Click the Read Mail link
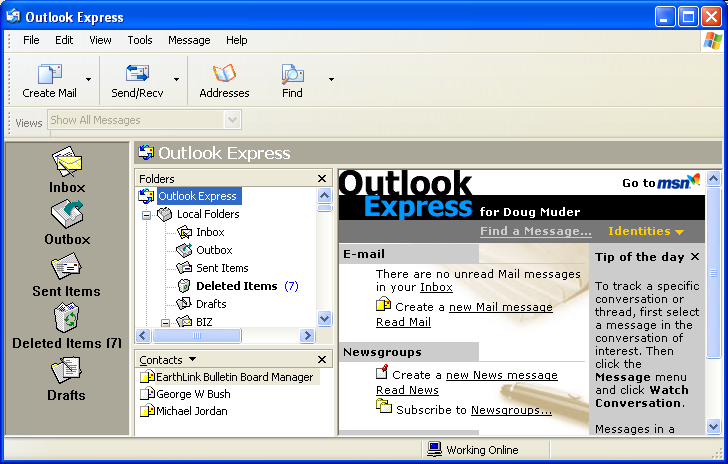The height and width of the screenshot is (464, 728). pyautogui.click(x=403, y=322)
